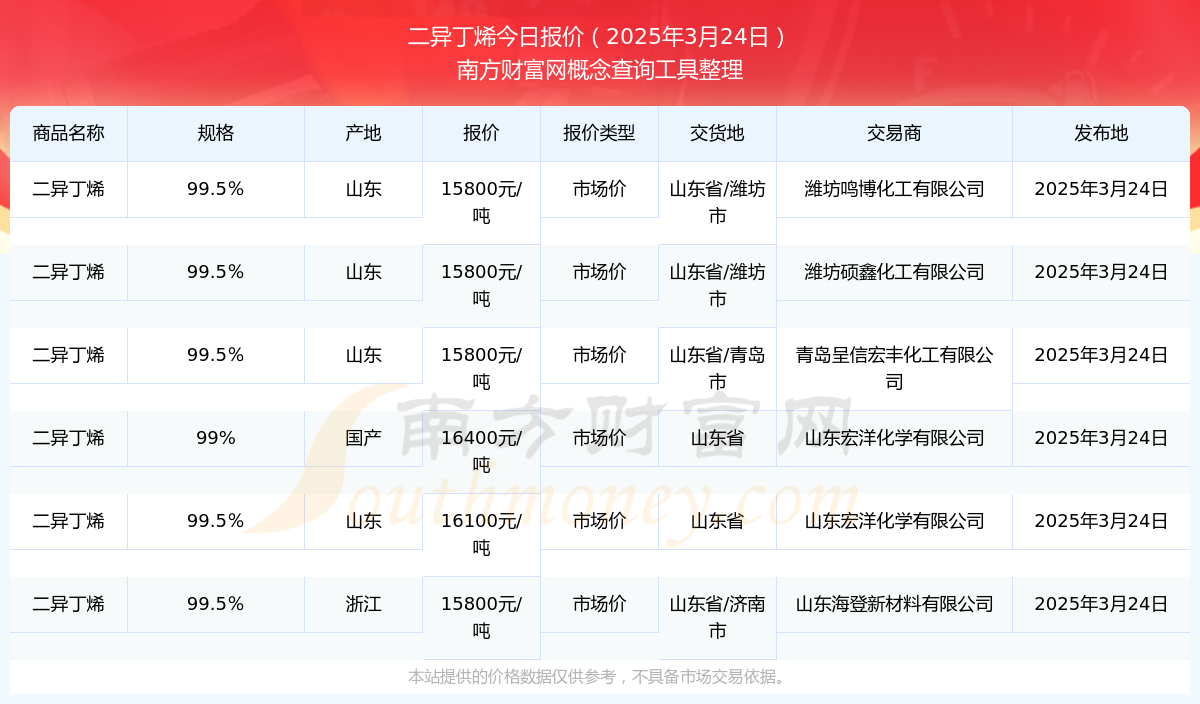Click delivery place 山东省 in the 16400元 row

click(x=717, y=438)
